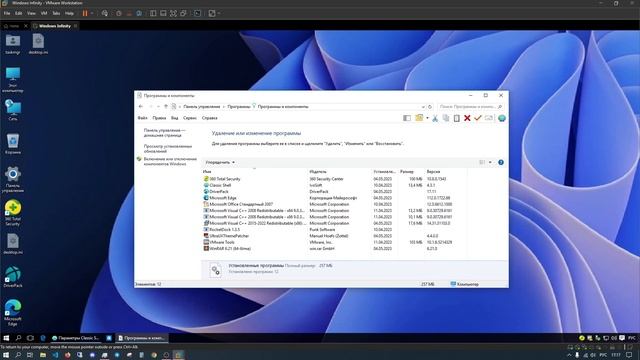Select the Control Panel gear desktop icon

click(13, 179)
